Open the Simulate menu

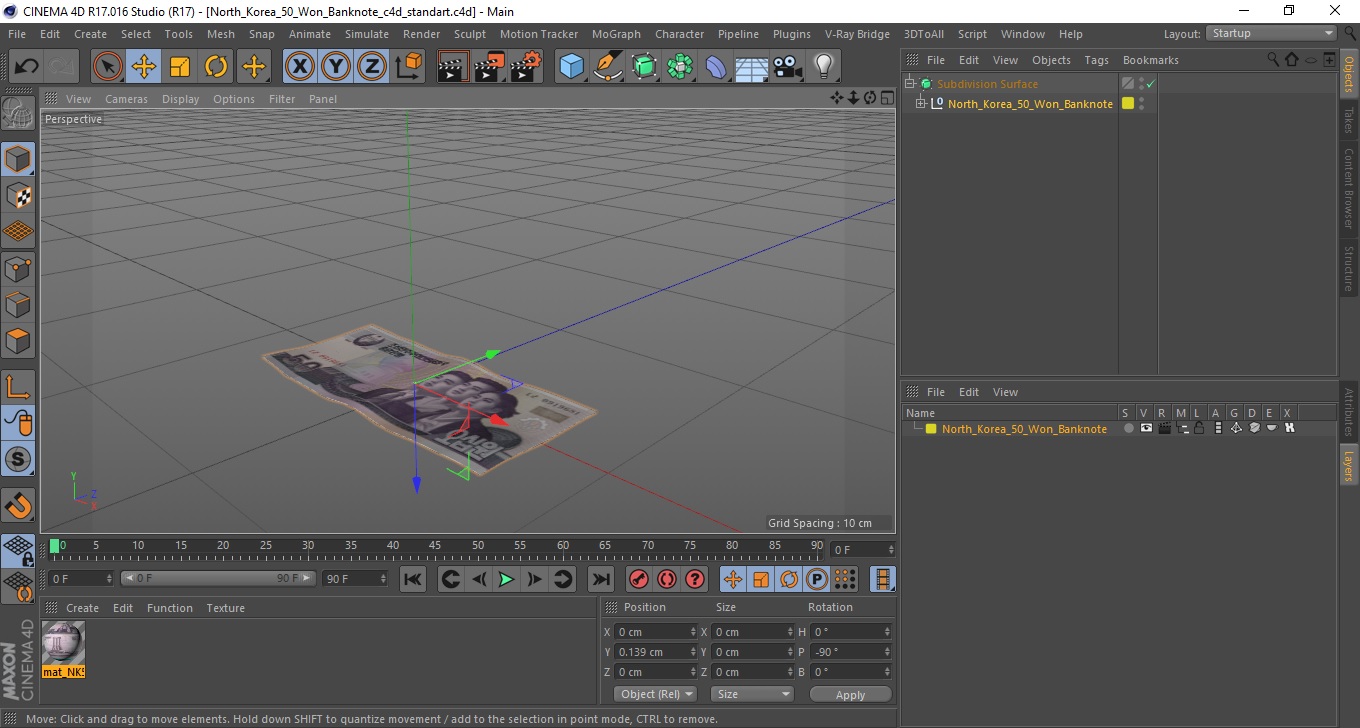pyautogui.click(x=367, y=34)
